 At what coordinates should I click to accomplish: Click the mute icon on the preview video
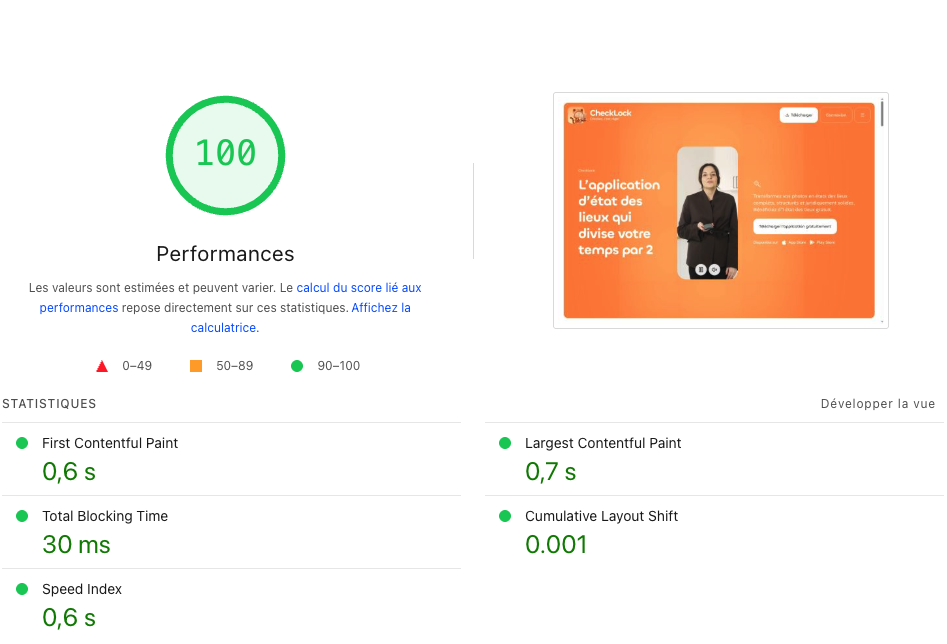coord(714,269)
